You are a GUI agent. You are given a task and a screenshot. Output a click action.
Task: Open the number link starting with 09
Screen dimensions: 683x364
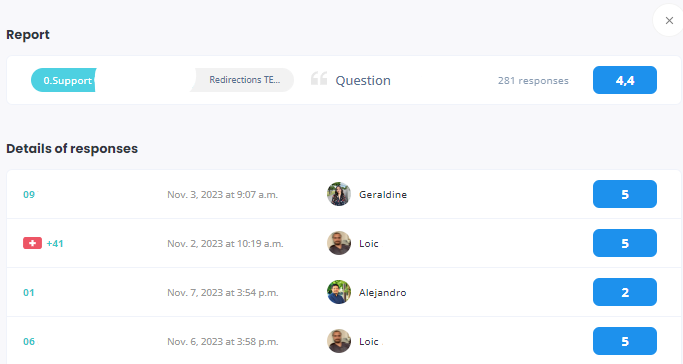click(x=29, y=195)
